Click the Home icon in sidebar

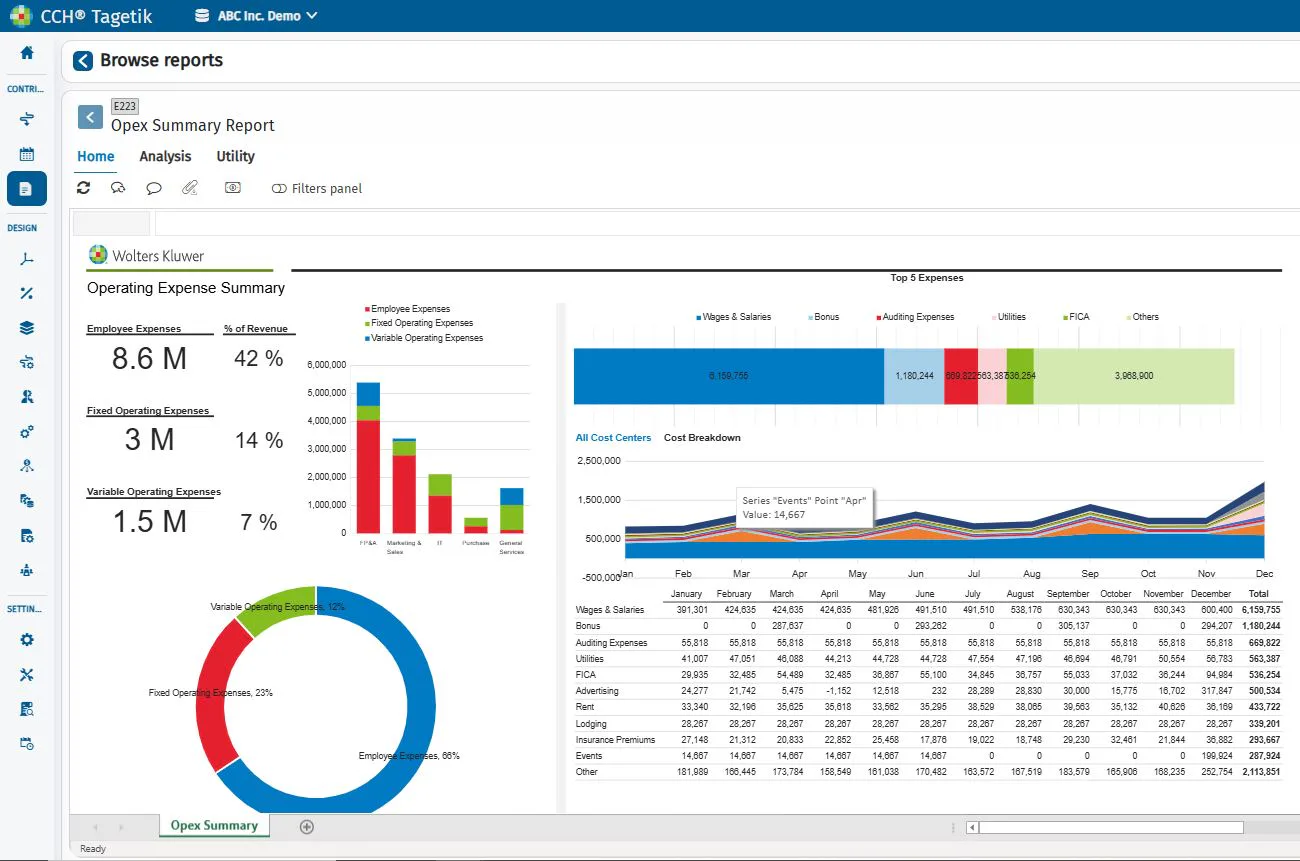[x=27, y=53]
